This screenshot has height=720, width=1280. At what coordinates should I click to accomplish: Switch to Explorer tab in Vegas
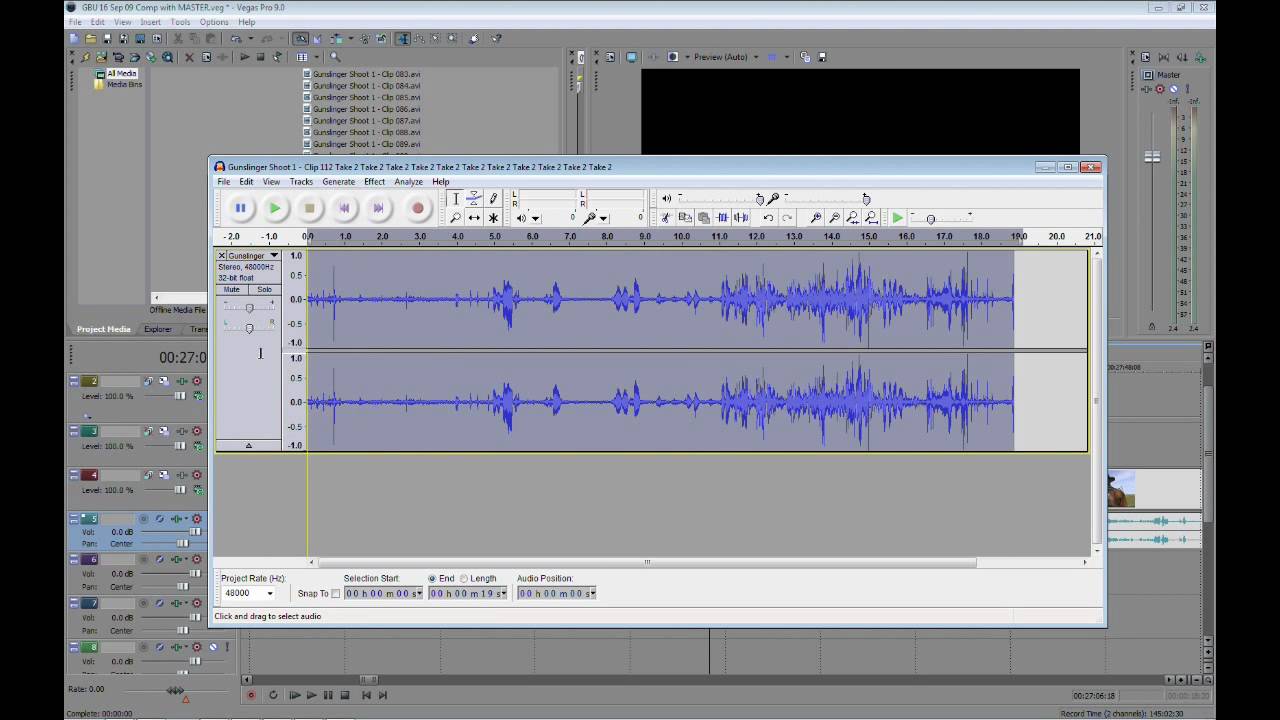[157, 329]
